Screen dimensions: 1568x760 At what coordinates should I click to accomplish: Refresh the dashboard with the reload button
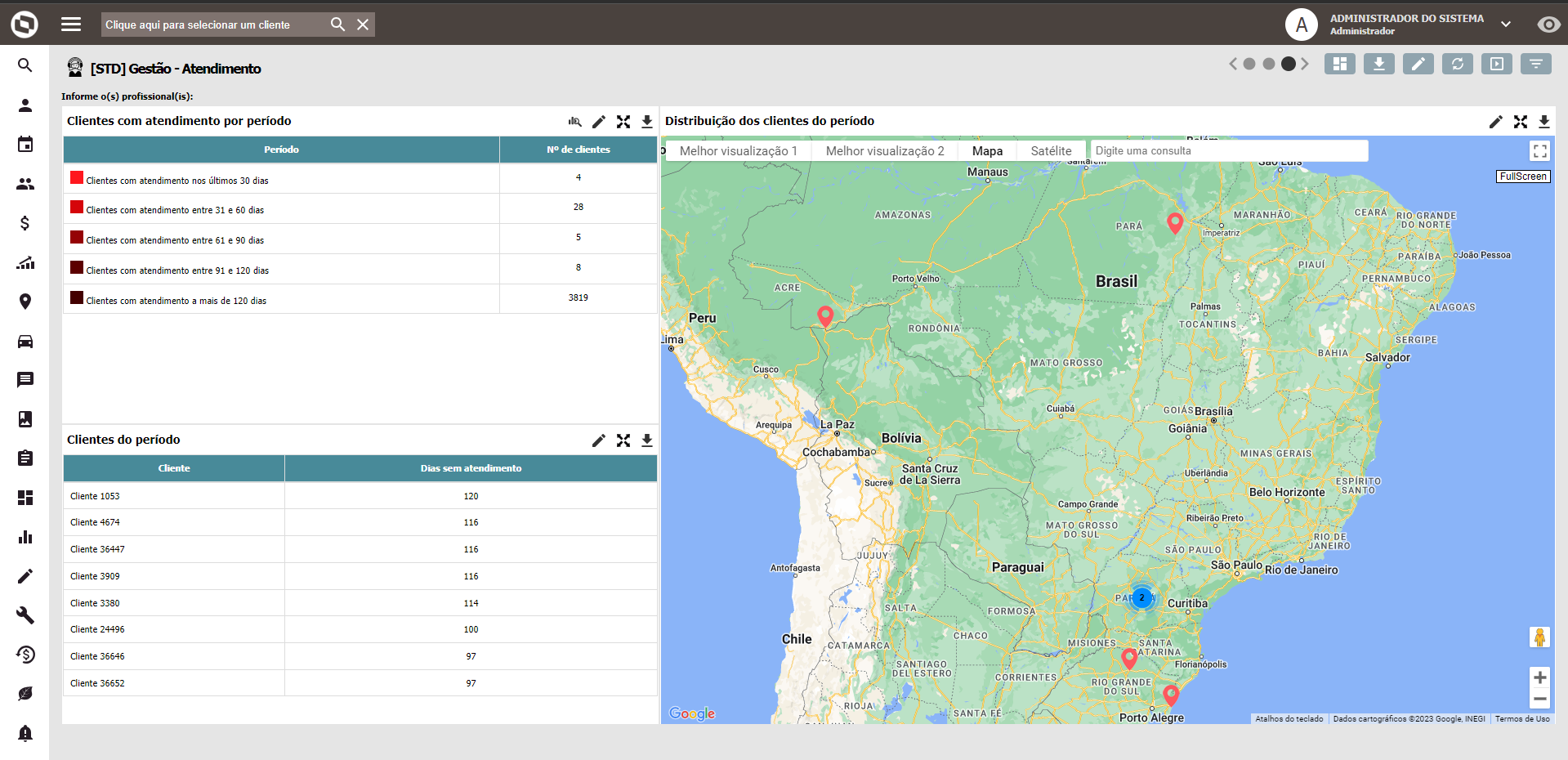(1457, 64)
